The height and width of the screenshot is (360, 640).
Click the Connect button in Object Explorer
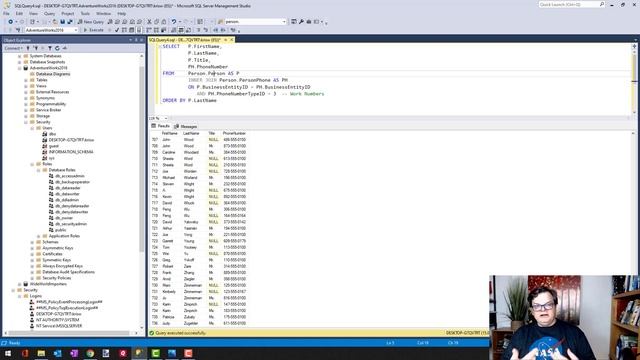point(13,48)
